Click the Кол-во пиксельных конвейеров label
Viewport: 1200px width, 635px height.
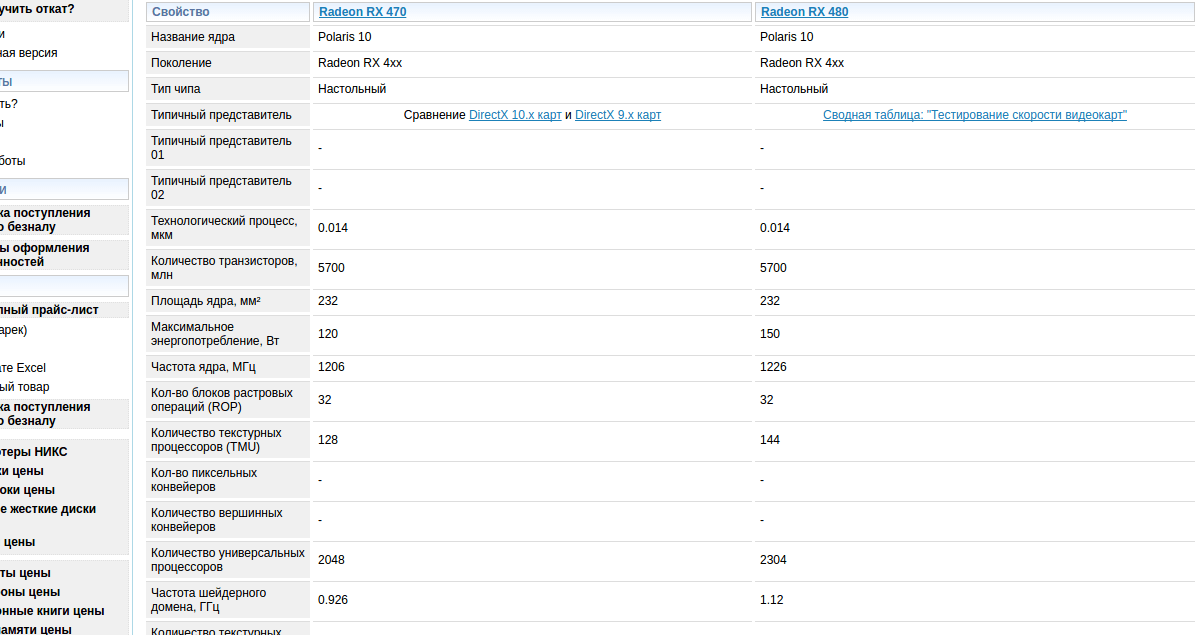coord(204,480)
